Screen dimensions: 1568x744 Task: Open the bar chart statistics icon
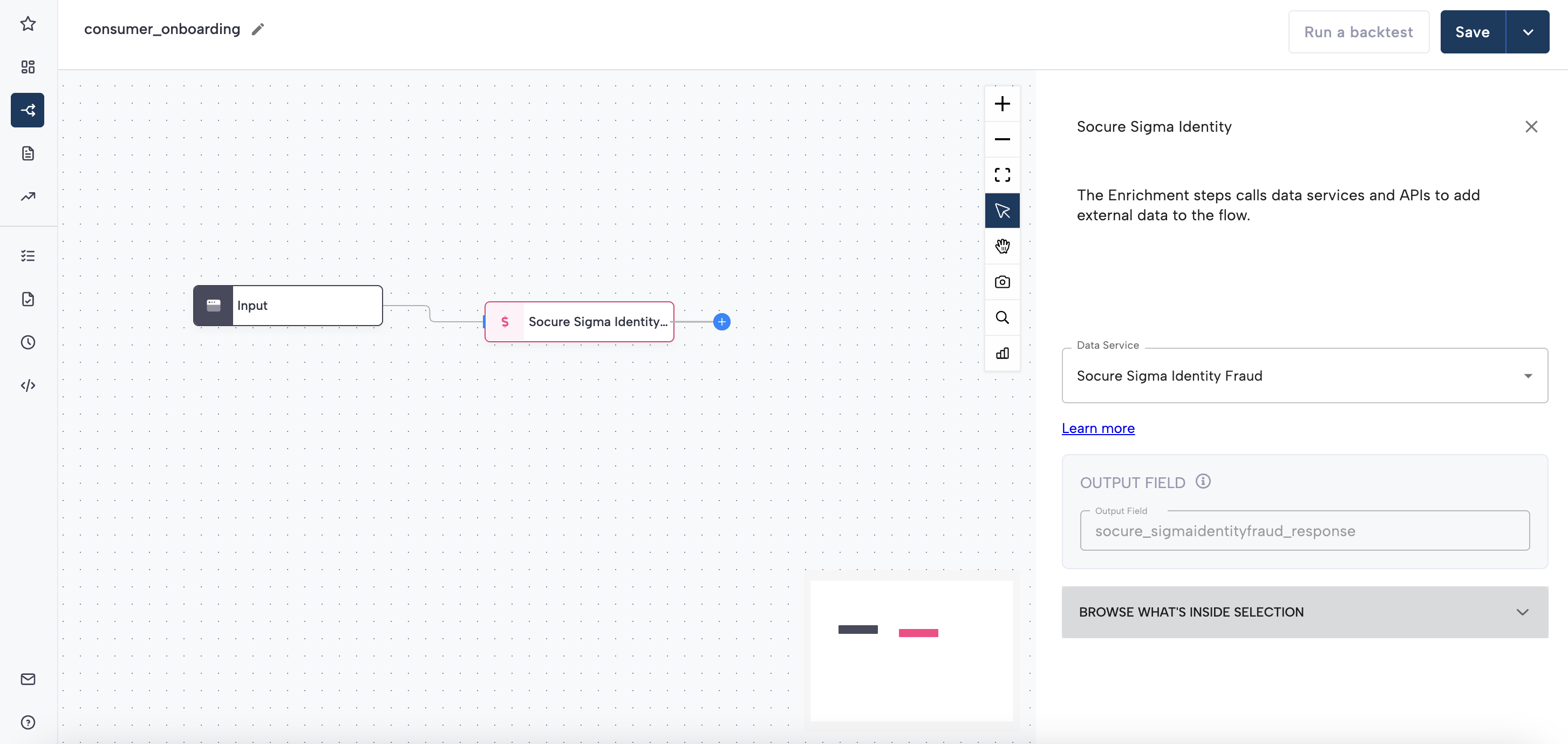point(1002,353)
